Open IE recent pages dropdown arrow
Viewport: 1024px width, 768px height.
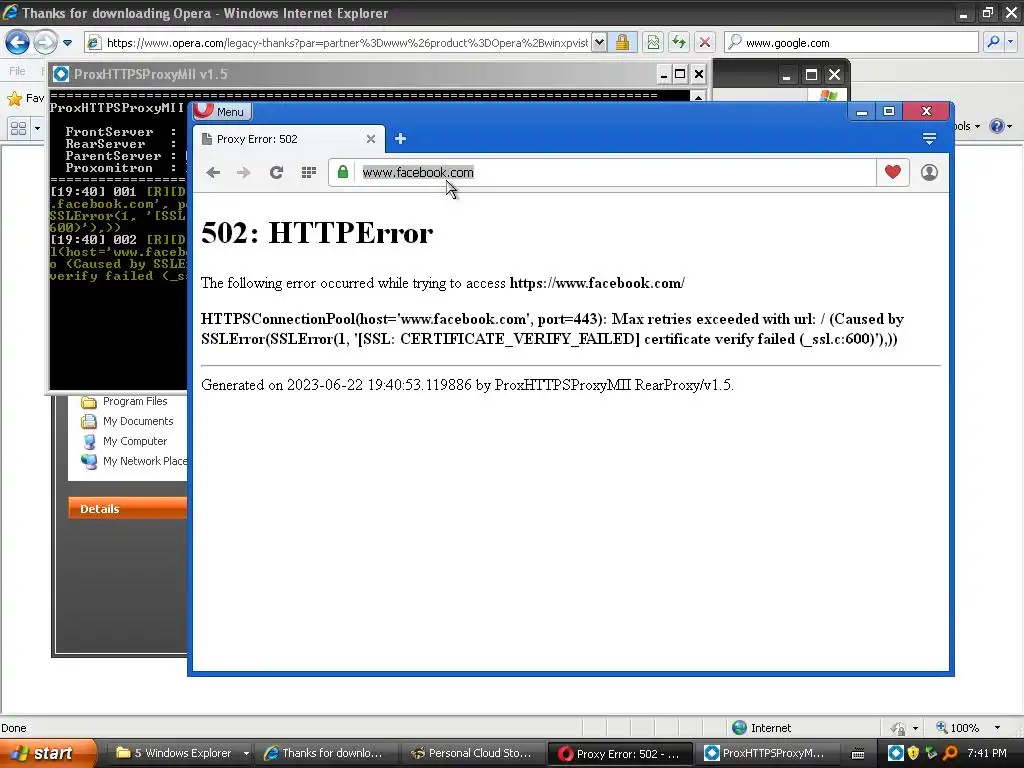point(67,43)
